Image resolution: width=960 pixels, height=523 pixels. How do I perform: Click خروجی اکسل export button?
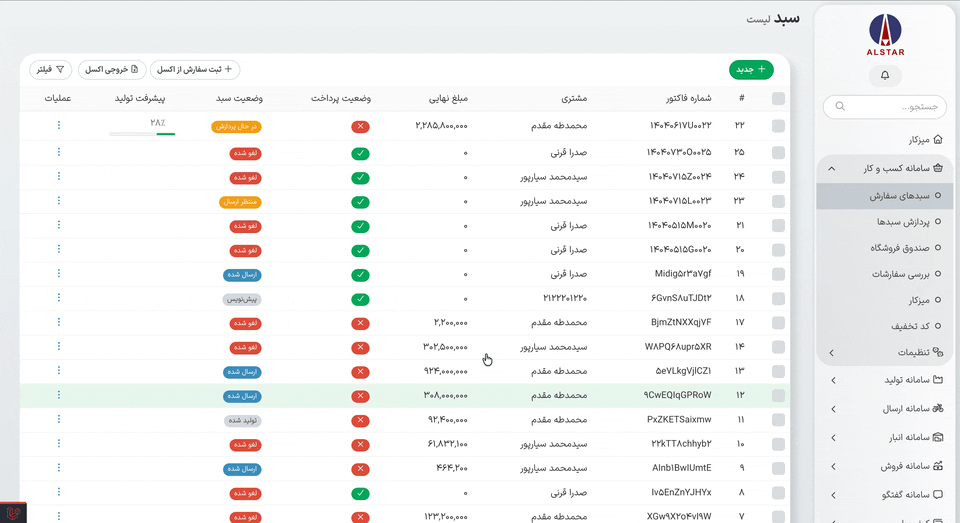pyautogui.click(x=112, y=70)
